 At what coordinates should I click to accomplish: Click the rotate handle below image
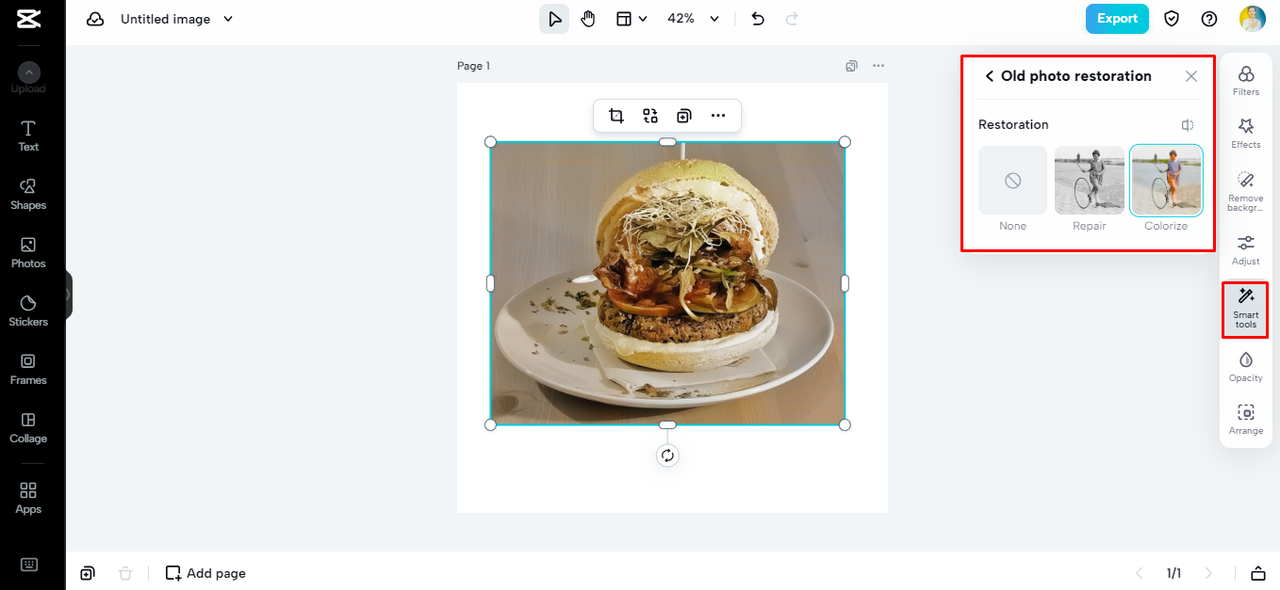click(x=667, y=456)
